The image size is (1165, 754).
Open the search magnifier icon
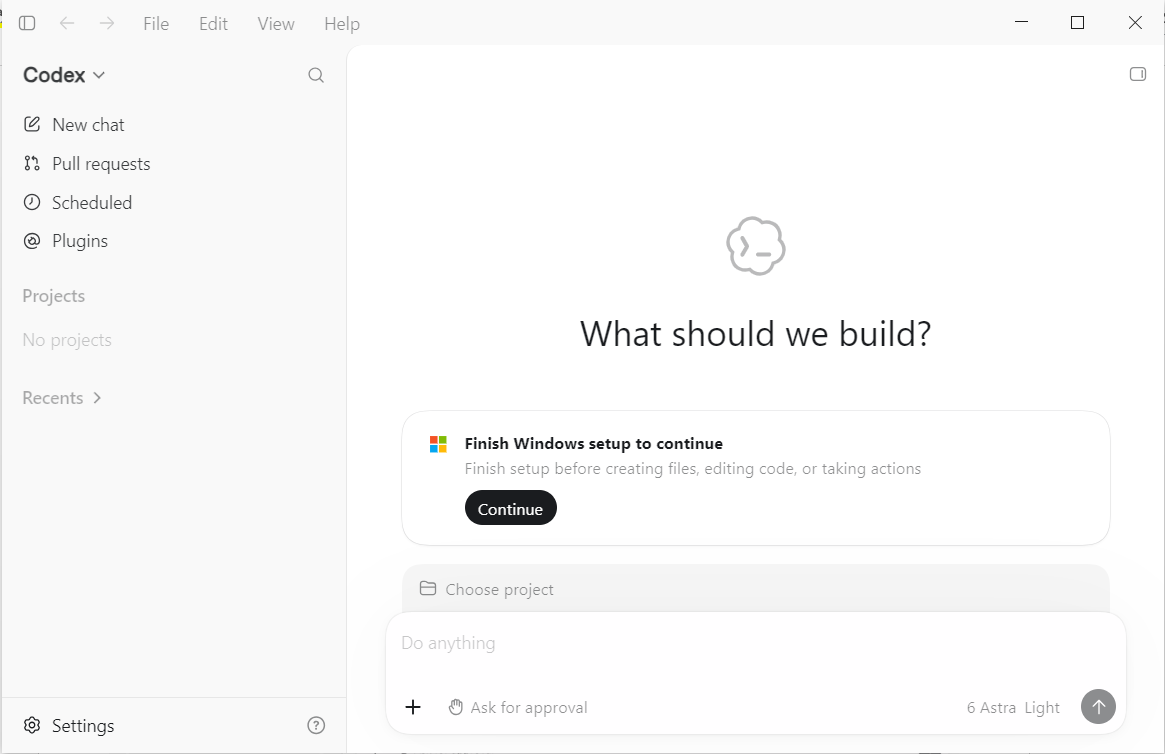[x=316, y=75]
